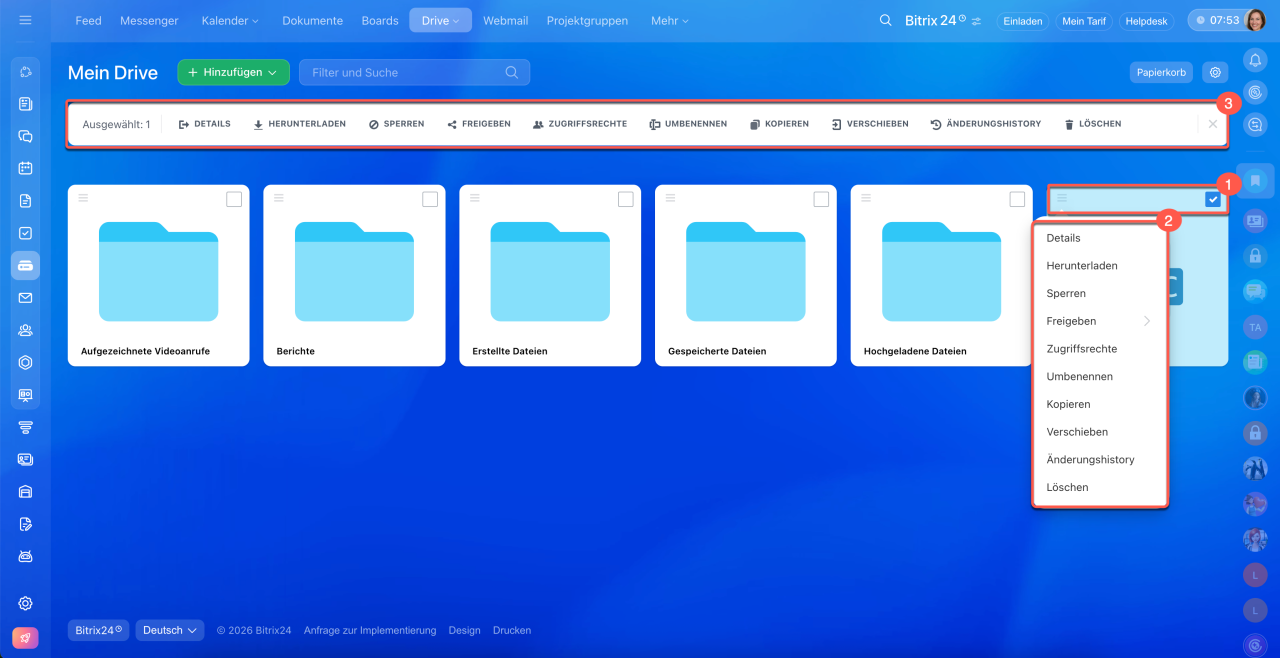Open settings gear in left sidebar bottom
The width and height of the screenshot is (1280, 658).
click(x=26, y=603)
